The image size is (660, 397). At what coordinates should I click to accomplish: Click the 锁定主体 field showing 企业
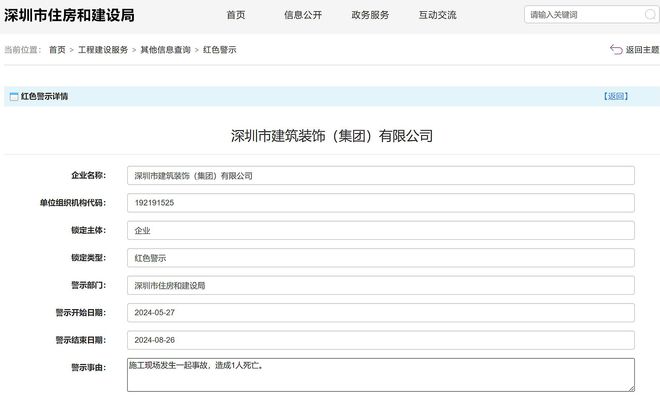tap(381, 230)
